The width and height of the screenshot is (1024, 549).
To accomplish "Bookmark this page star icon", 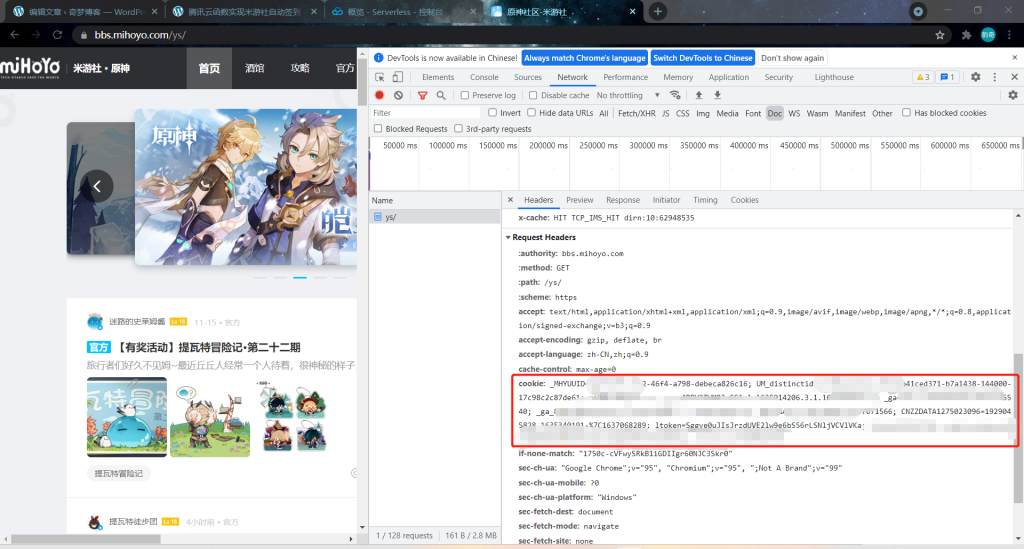I will (x=940, y=35).
